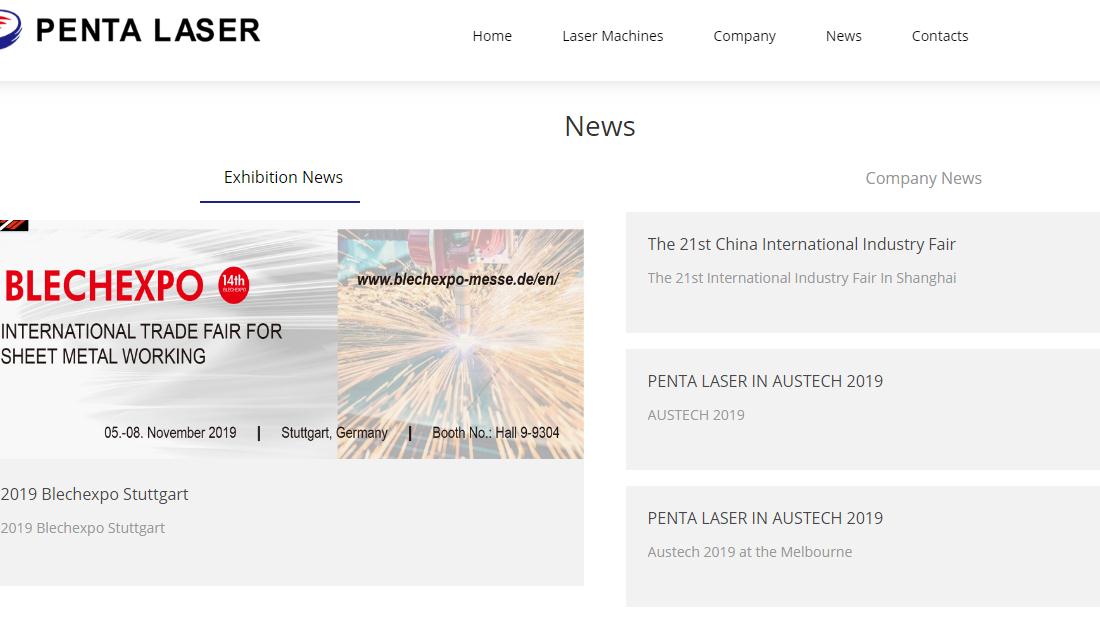The image size is (1100, 618).
Task: Open The 21st China International Industry Fair
Action: tap(801, 244)
